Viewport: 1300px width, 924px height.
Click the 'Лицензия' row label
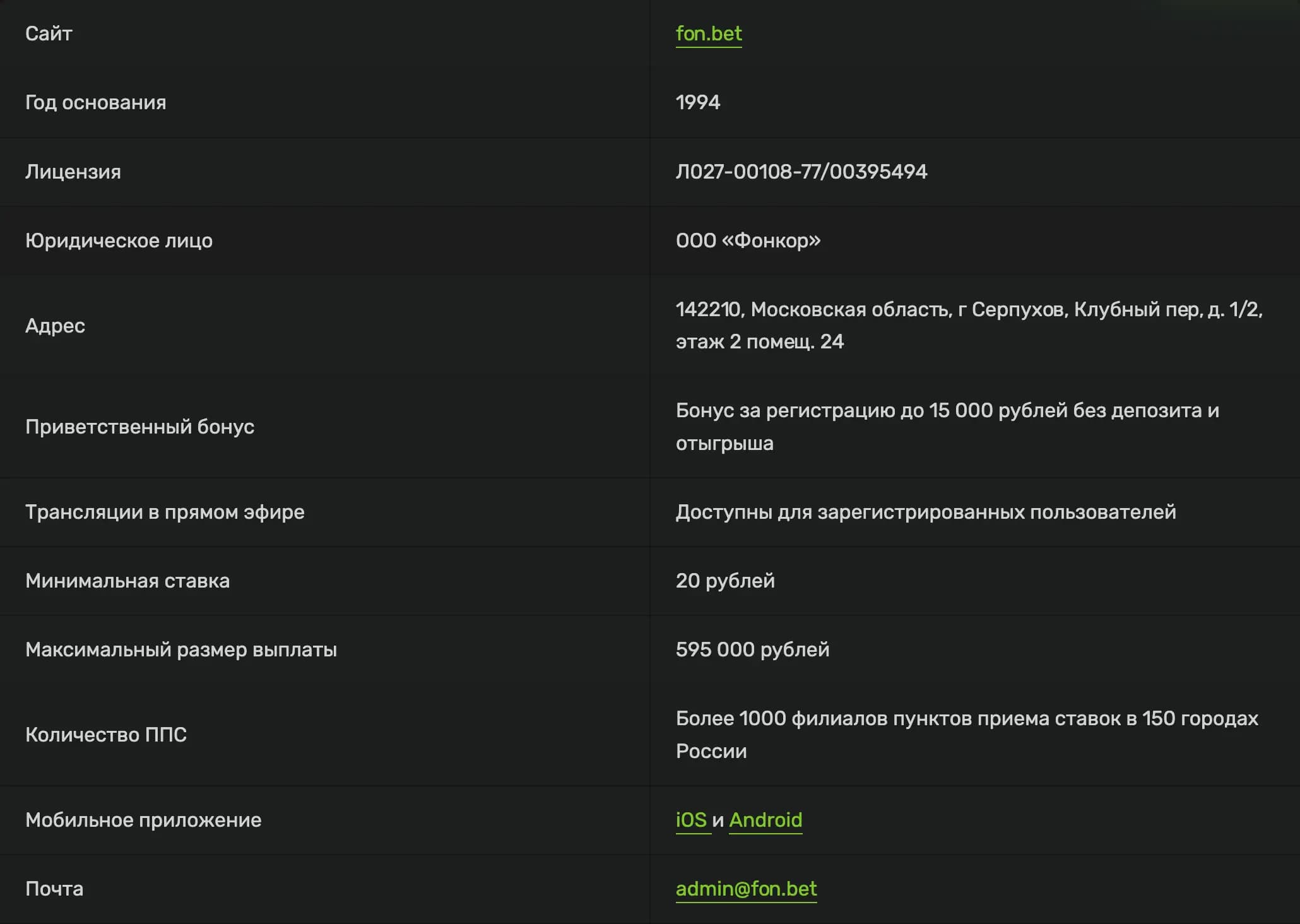(73, 172)
